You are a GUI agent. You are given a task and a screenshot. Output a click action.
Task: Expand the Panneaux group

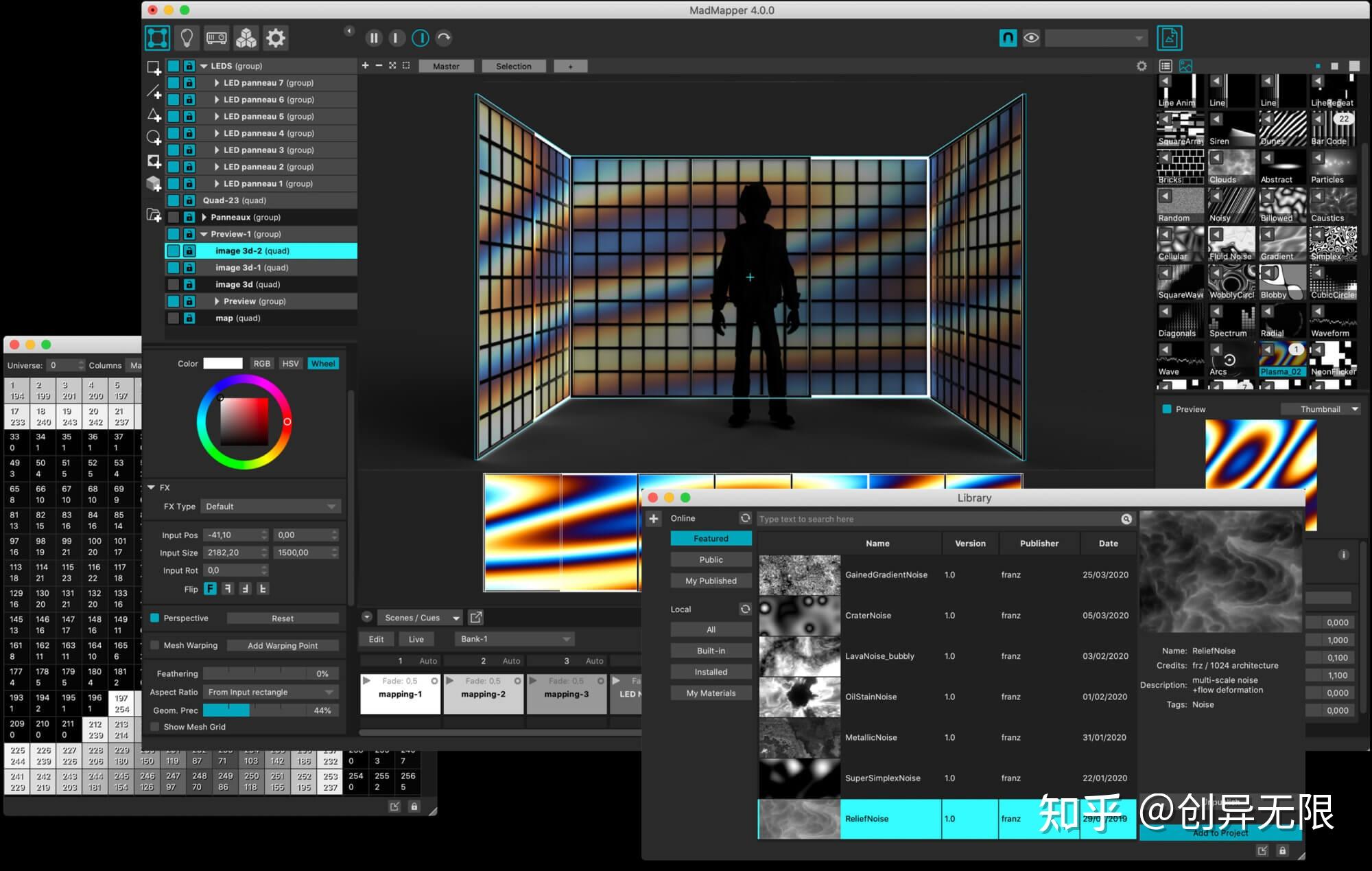tap(204, 217)
